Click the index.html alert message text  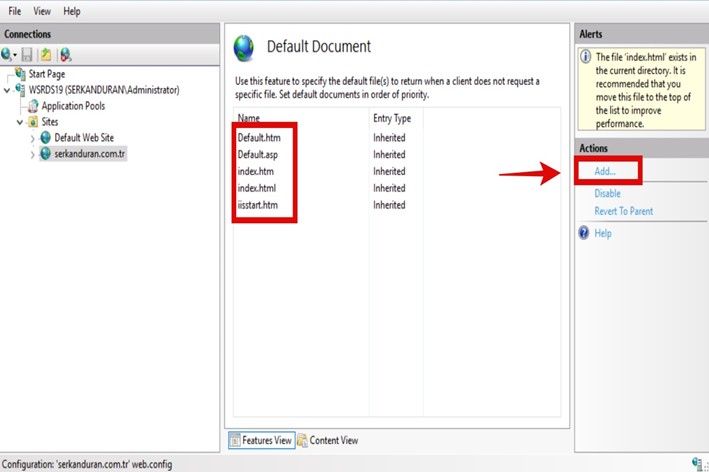(645, 90)
